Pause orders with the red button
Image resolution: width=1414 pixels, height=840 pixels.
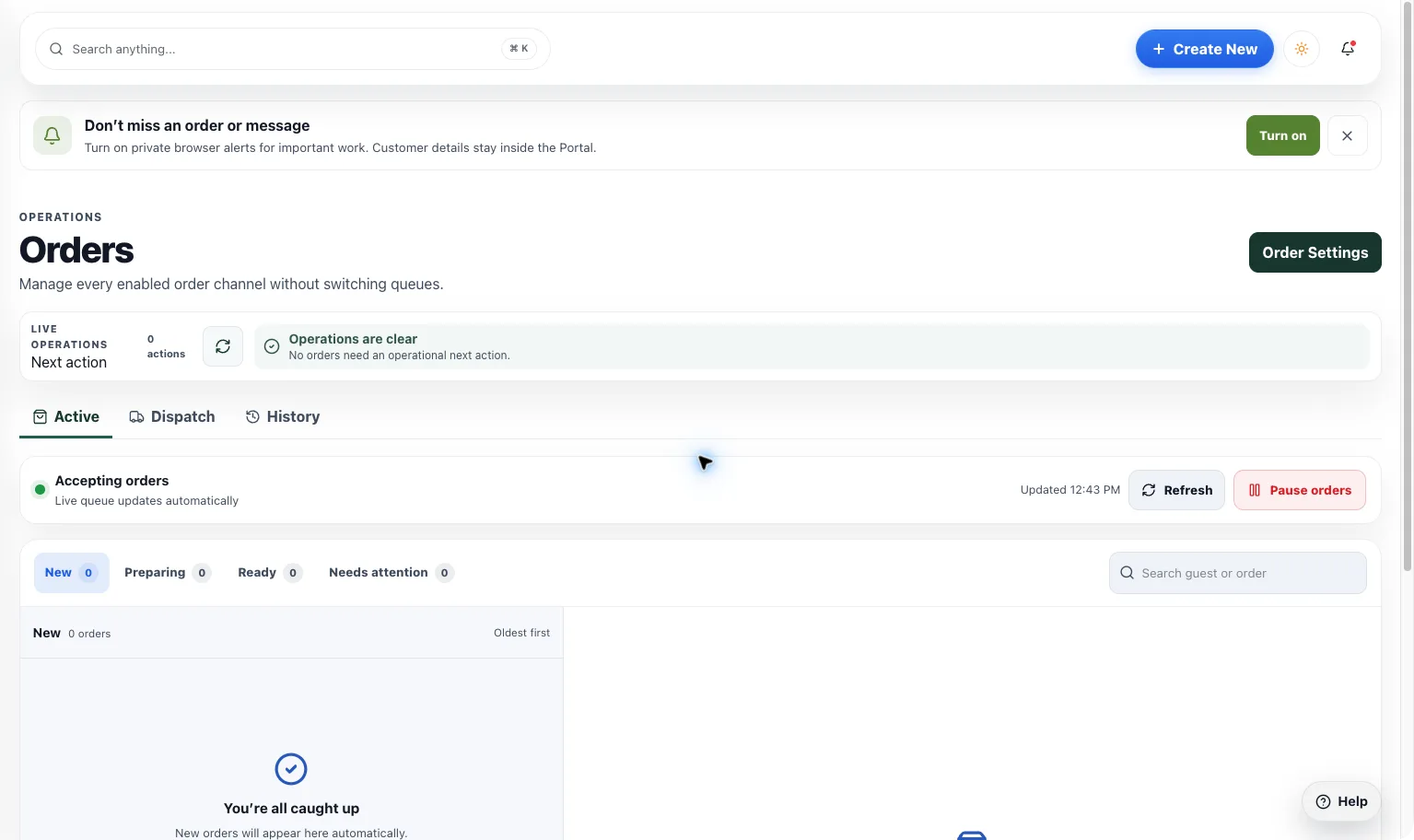[x=1299, y=490]
